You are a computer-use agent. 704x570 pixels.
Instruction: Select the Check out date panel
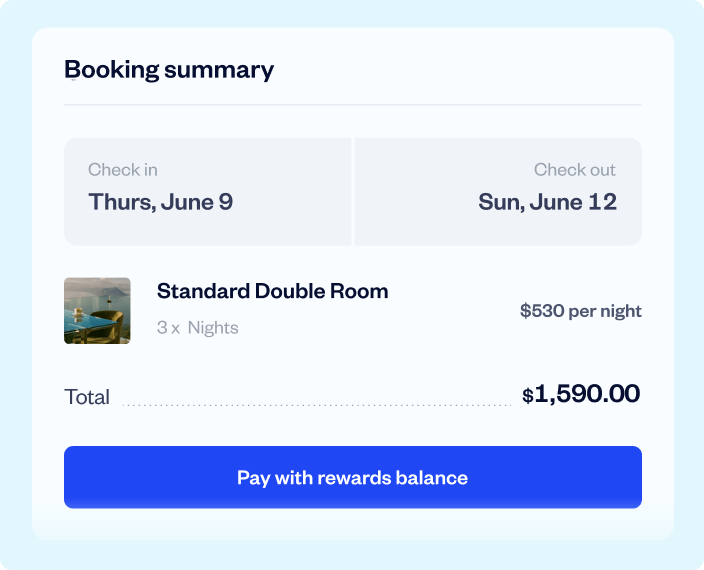(x=498, y=191)
